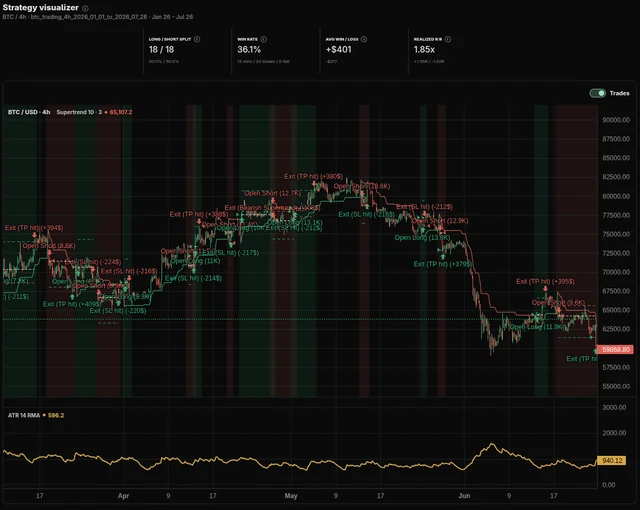Click the 3000.00 ATR axis label
The height and width of the screenshot is (510, 640).
click(x=614, y=408)
